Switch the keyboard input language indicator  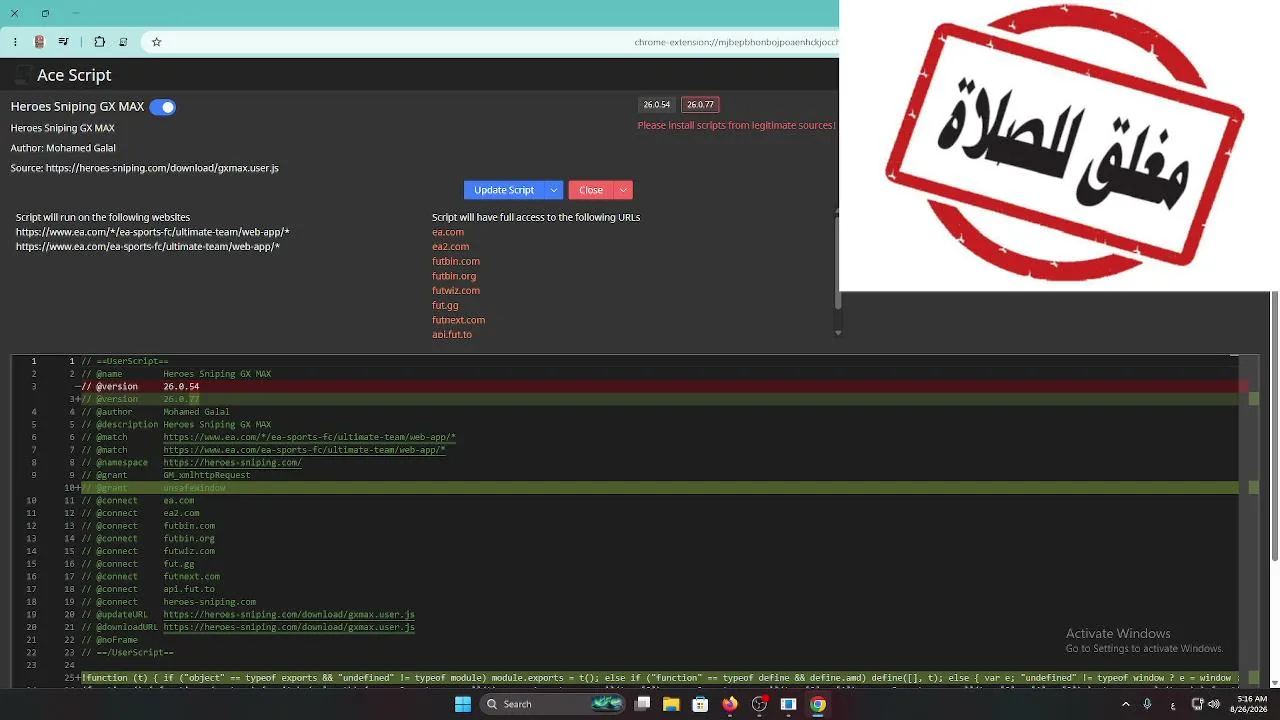[x=1172, y=704]
